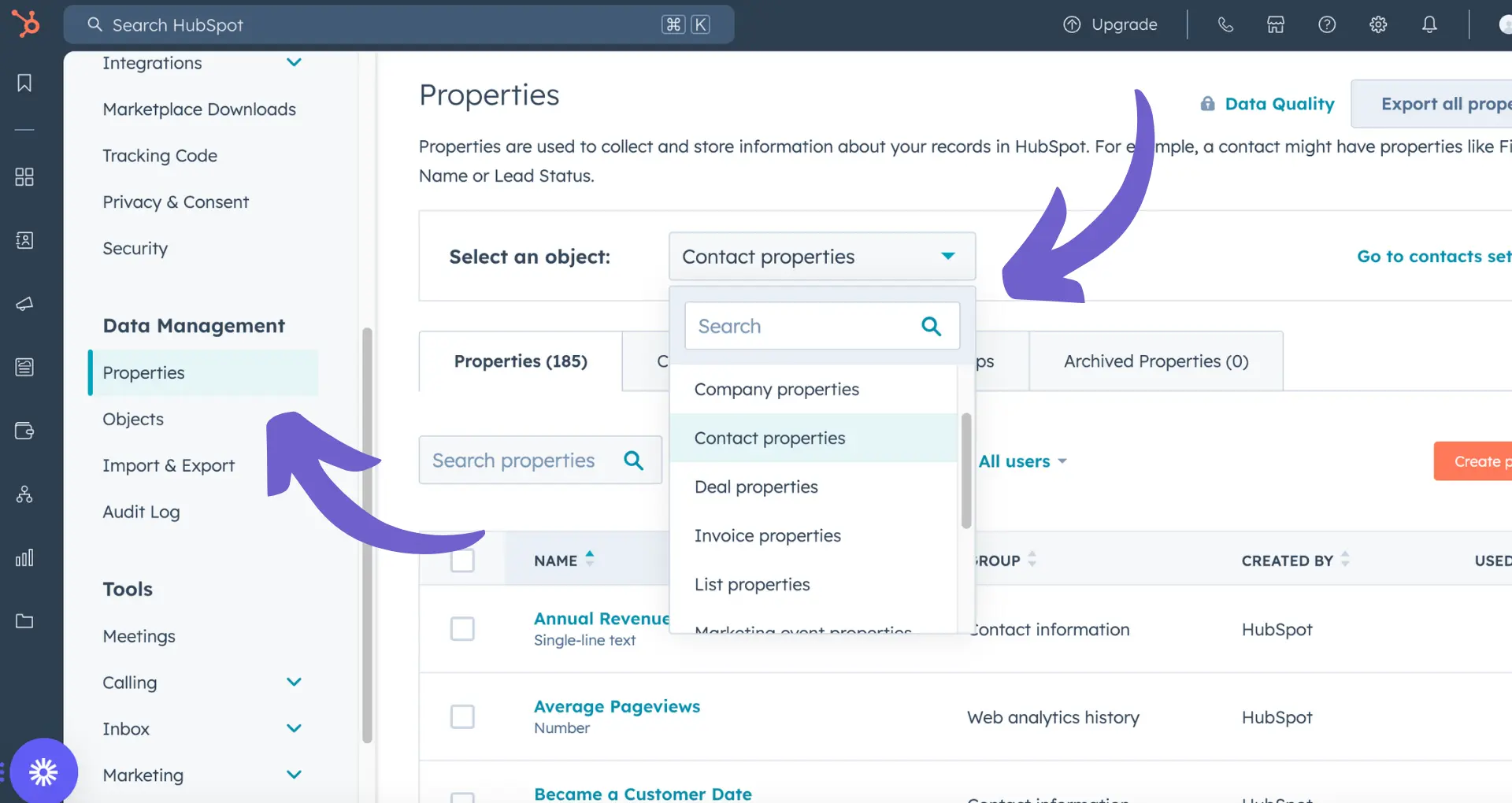Open Security settings in sidebar
Screen dimensions: 1512x803
(x=135, y=249)
